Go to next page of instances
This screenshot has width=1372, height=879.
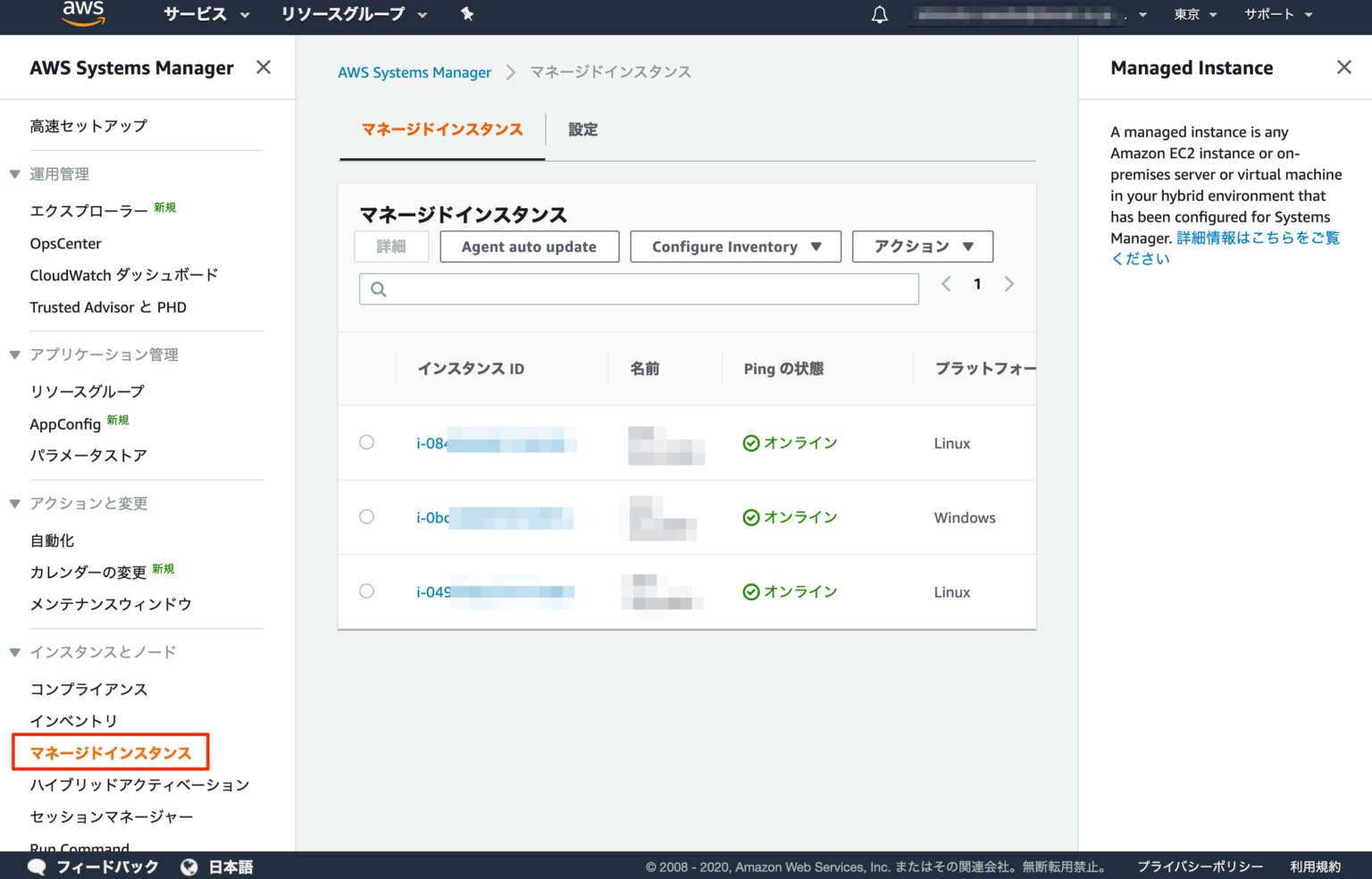[1009, 284]
